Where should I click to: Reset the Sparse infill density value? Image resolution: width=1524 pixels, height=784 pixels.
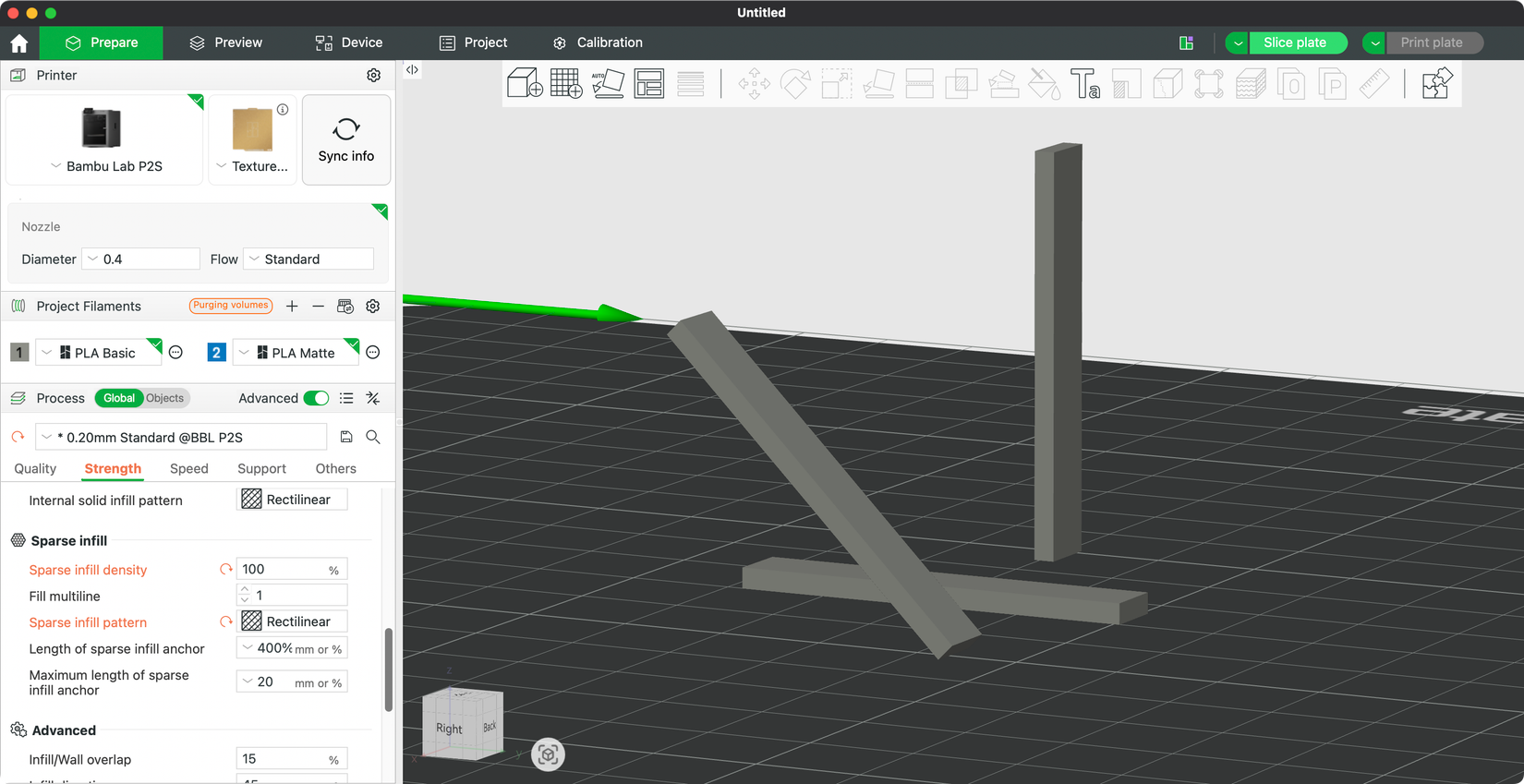(225, 570)
